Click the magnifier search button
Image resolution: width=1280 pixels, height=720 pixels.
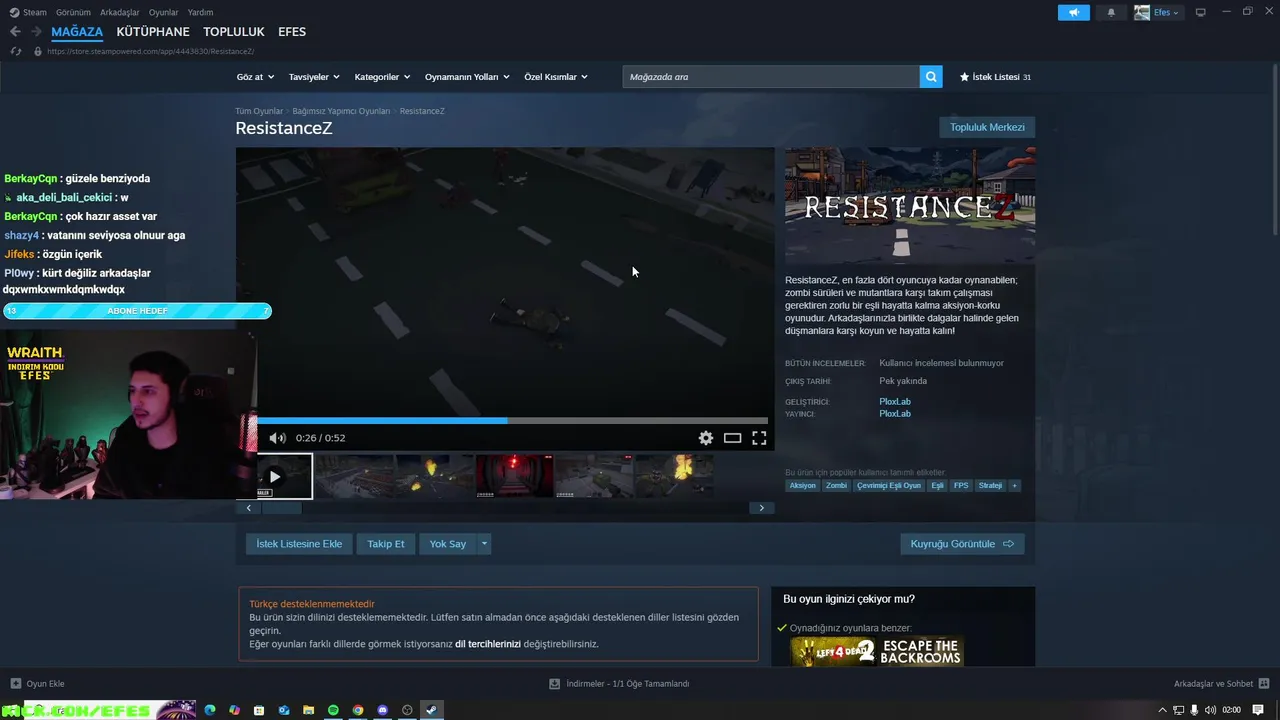point(931,77)
